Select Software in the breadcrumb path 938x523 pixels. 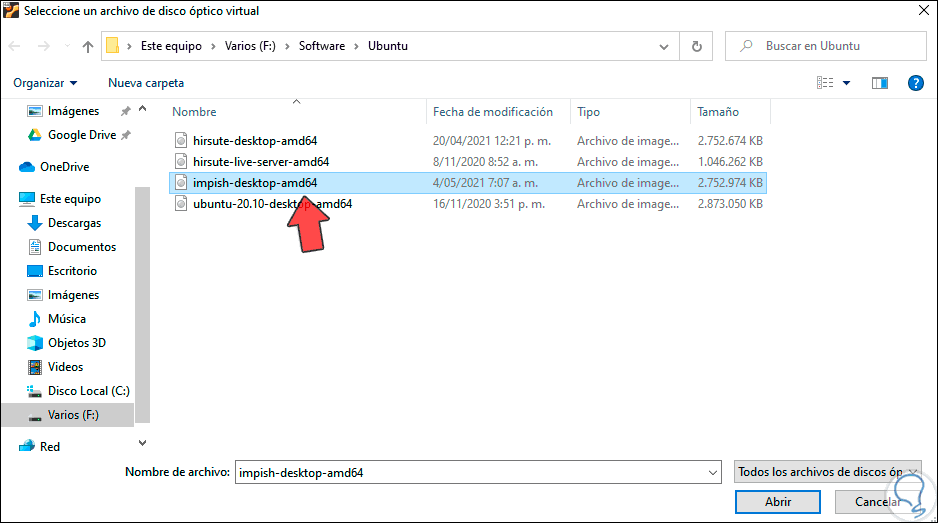pos(322,46)
